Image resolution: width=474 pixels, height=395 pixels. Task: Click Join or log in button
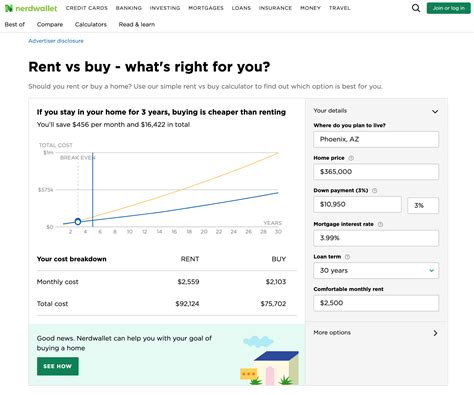pos(448,8)
